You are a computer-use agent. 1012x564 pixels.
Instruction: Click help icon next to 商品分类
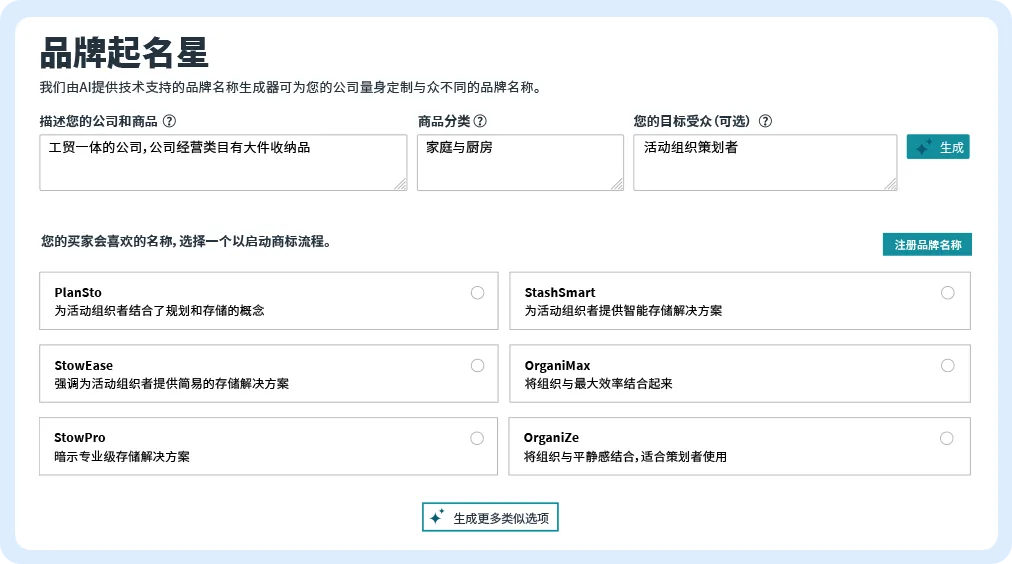tap(480, 121)
